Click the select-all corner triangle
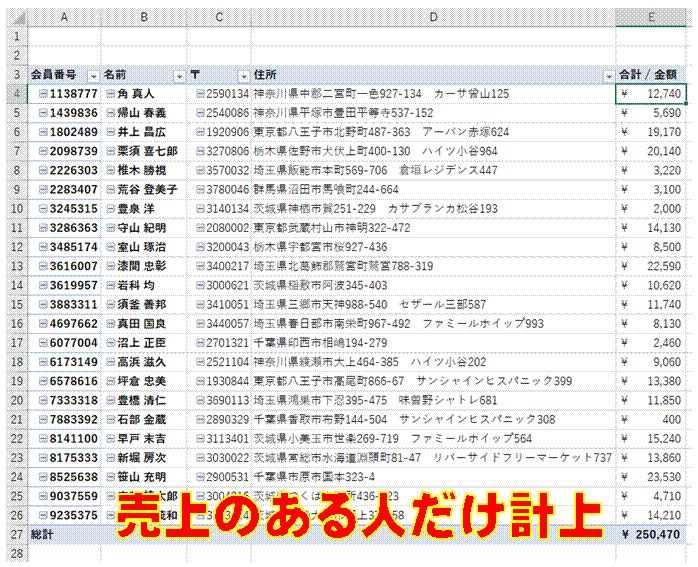Image resolution: width=698 pixels, height=567 pixels. tap(17, 18)
